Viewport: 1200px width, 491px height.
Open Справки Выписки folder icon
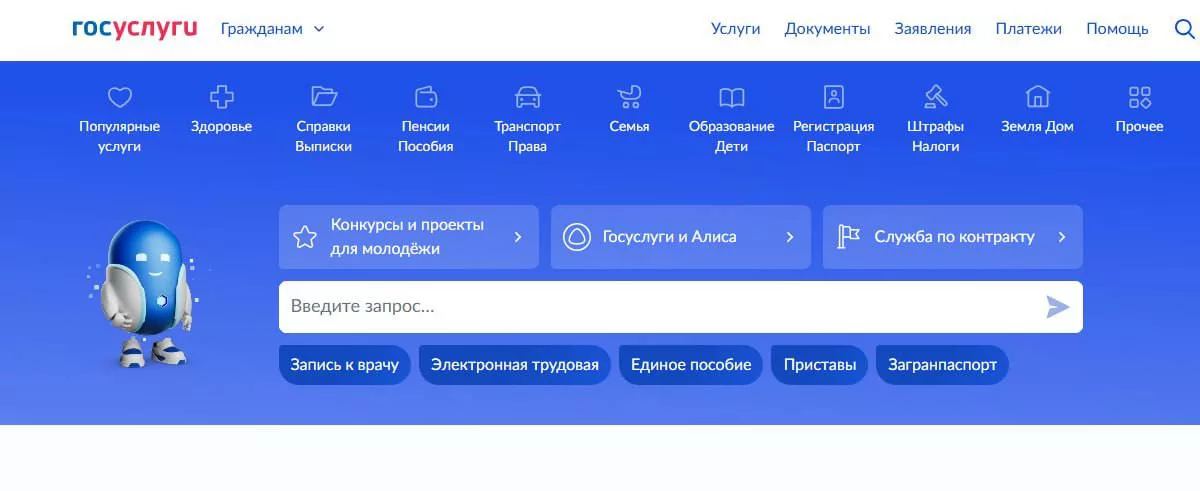click(x=323, y=97)
